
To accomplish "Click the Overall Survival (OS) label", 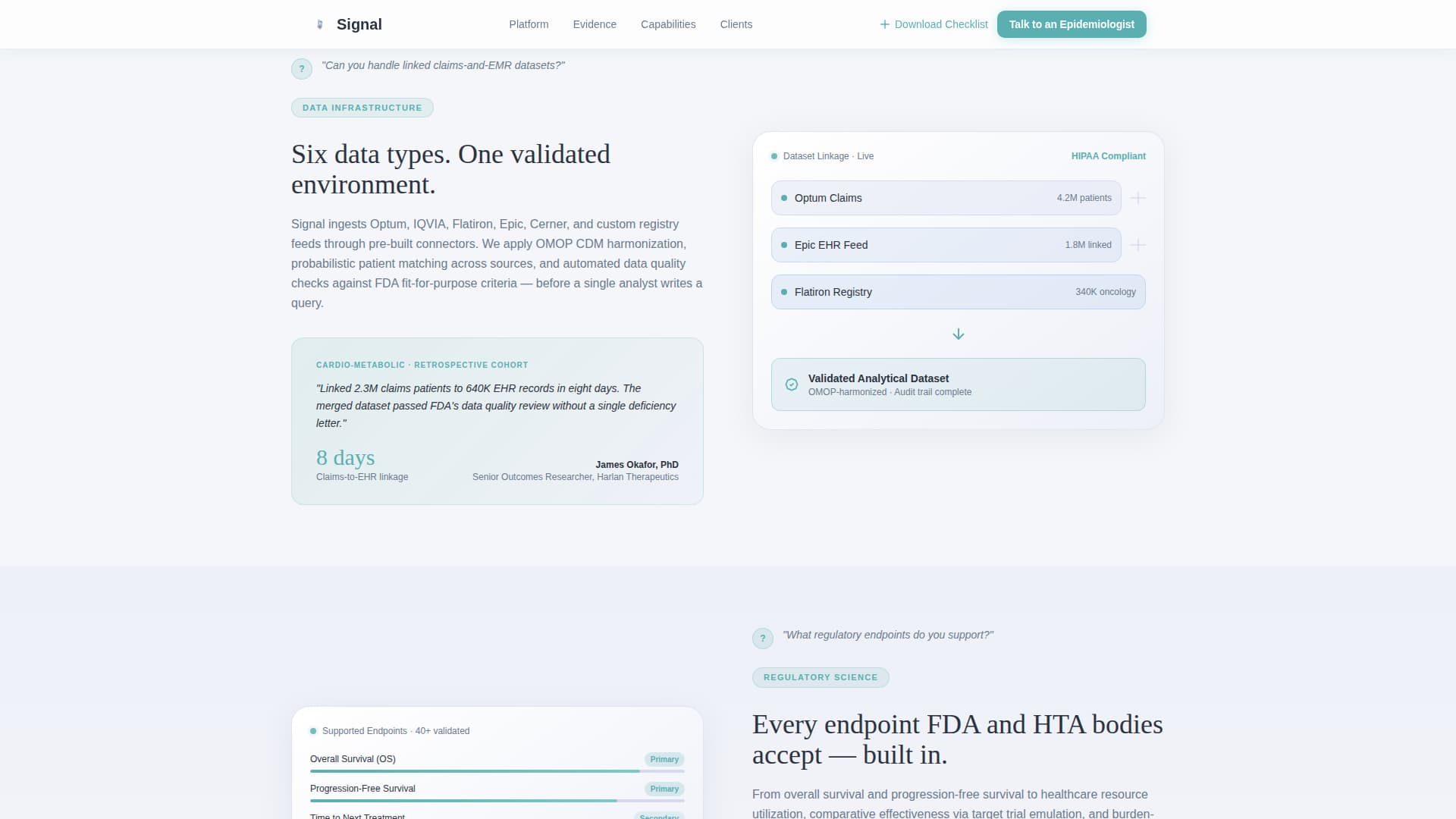I will 353,759.
